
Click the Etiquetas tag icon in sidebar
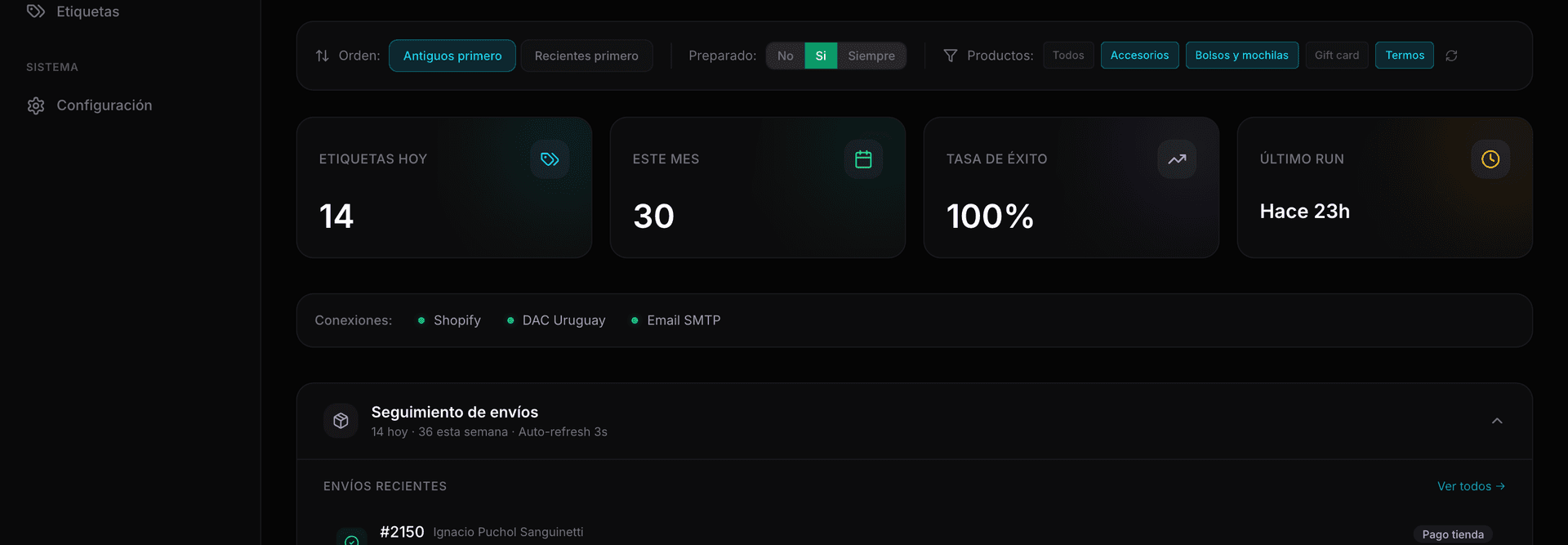[x=36, y=11]
